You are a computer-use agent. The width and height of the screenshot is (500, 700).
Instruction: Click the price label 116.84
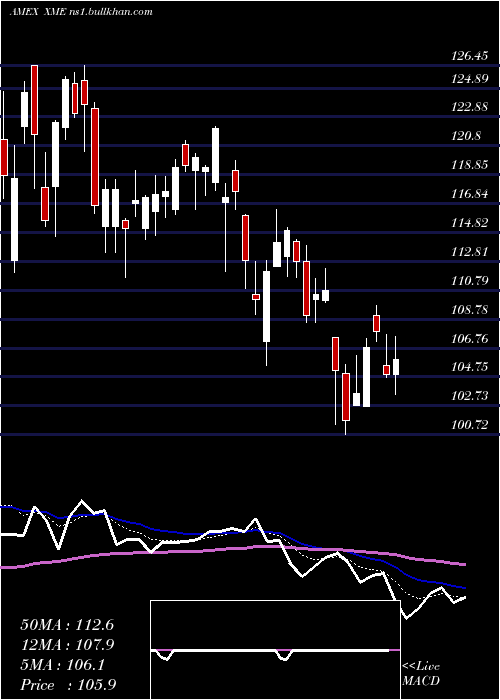470,194
